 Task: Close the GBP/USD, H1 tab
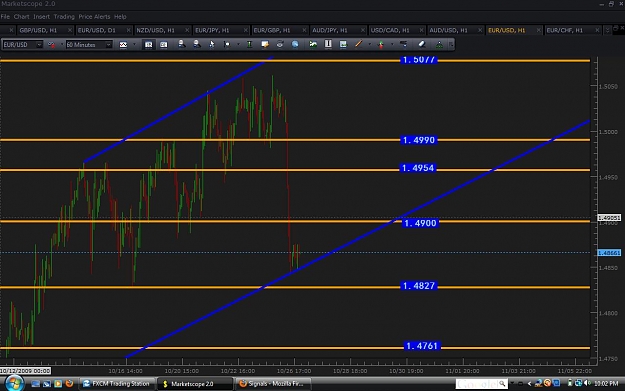(70, 30)
